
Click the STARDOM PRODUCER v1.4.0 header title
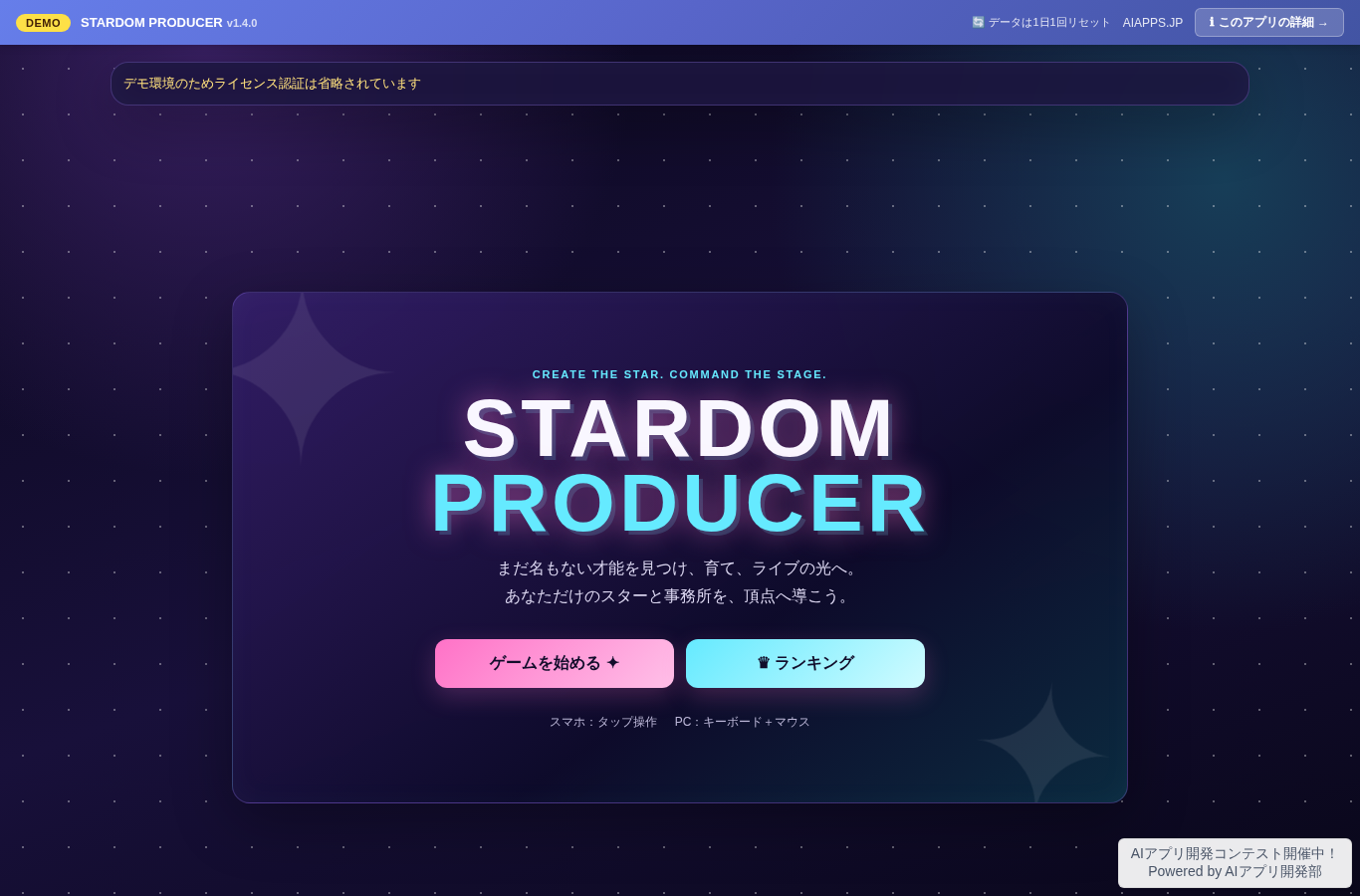169,23
